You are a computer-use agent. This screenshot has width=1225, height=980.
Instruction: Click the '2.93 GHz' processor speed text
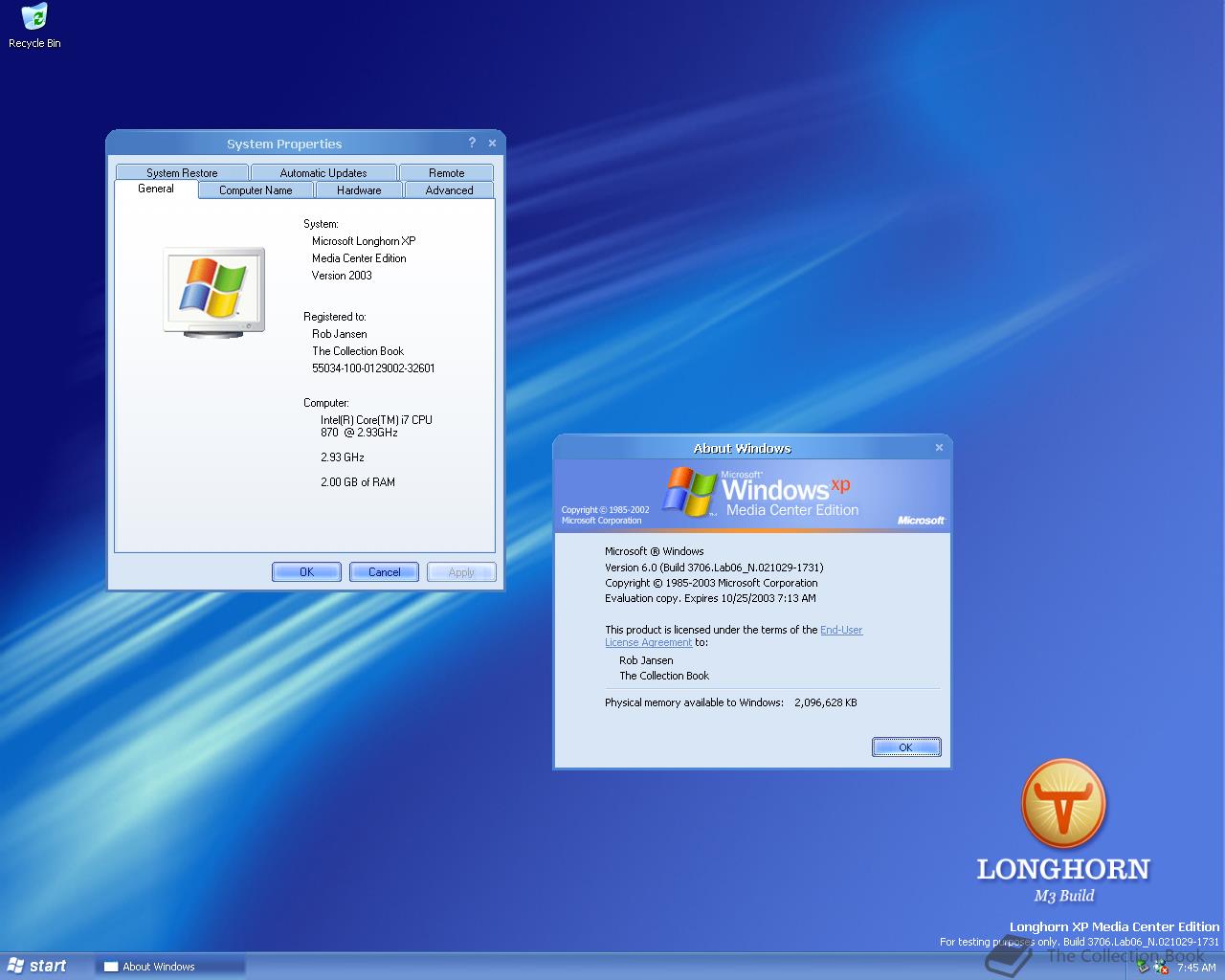(342, 457)
